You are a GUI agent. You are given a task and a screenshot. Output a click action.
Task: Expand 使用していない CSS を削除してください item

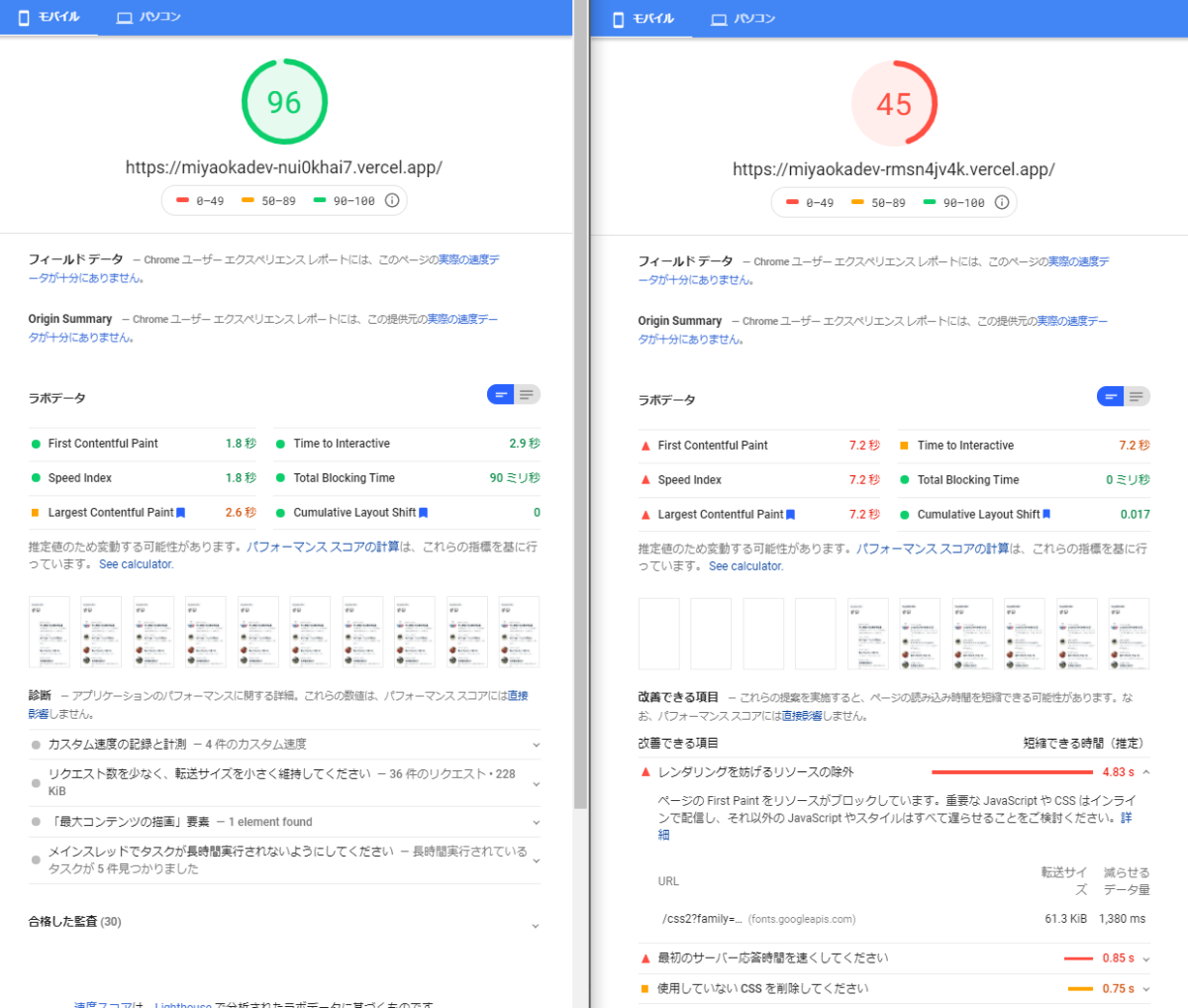coord(895,988)
